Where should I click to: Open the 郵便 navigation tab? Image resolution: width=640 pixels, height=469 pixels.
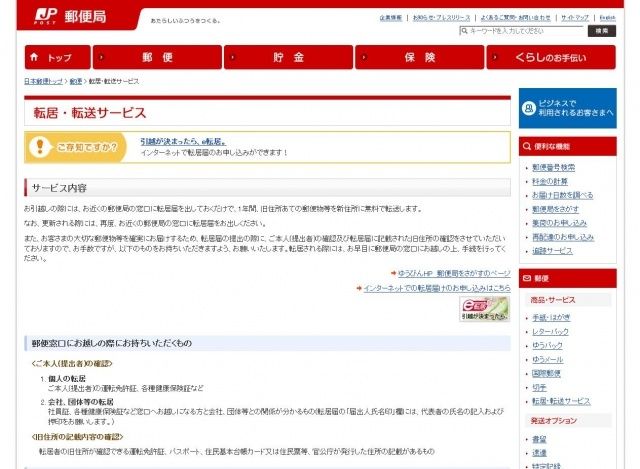(x=158, y=57)
